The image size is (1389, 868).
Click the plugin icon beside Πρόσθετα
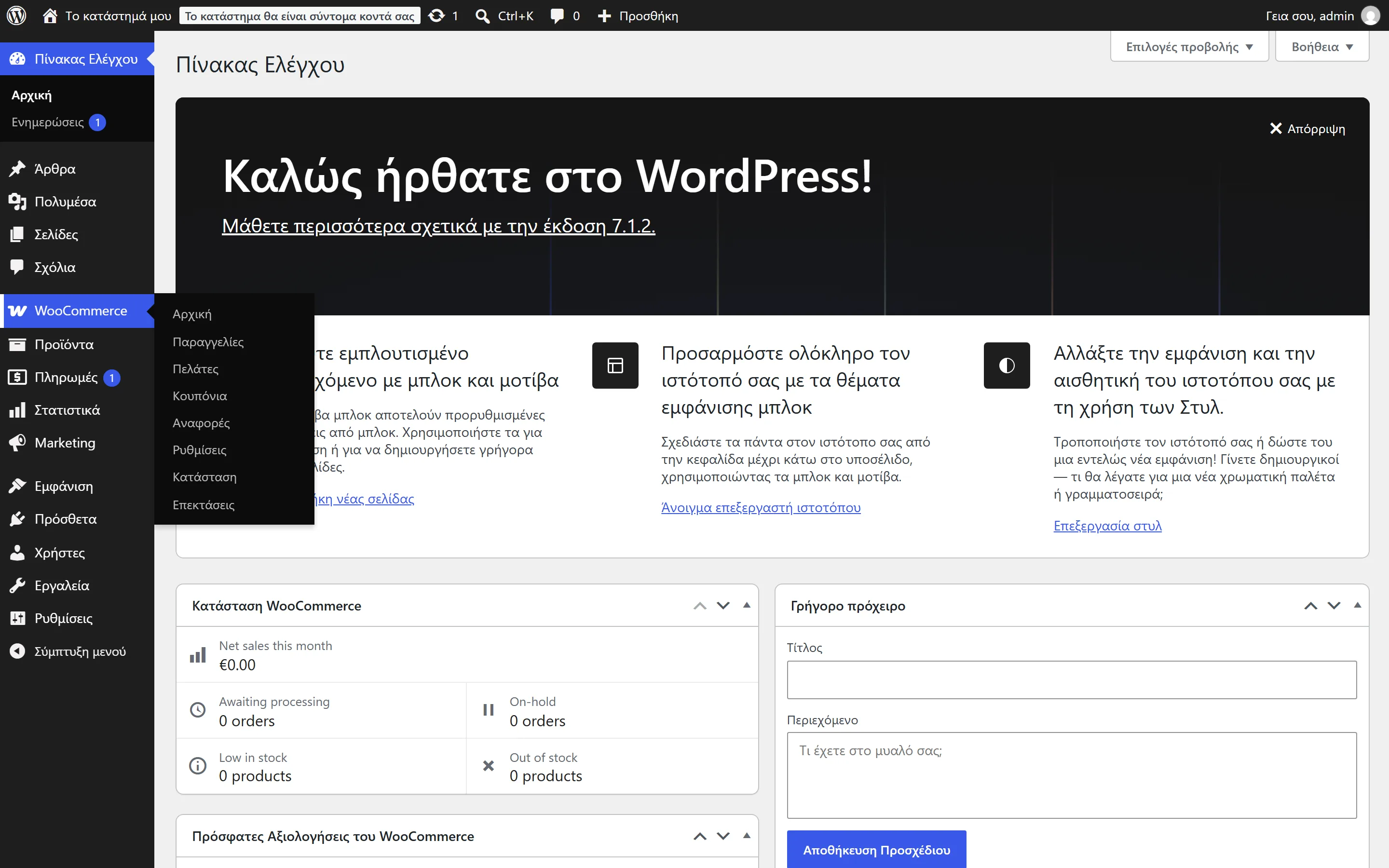pyautogui.click(x=18, y=519)
